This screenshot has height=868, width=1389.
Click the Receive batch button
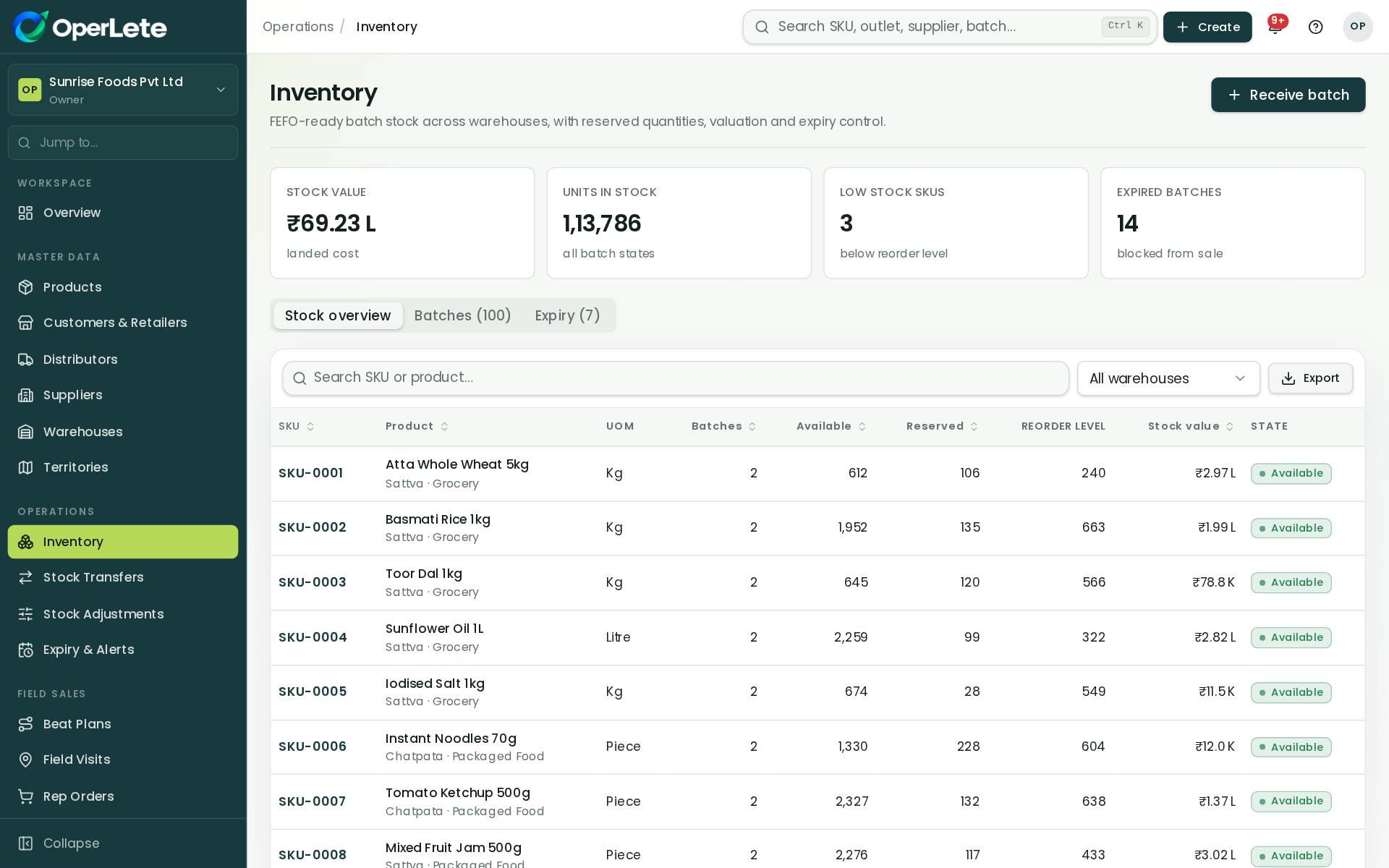1288,95
